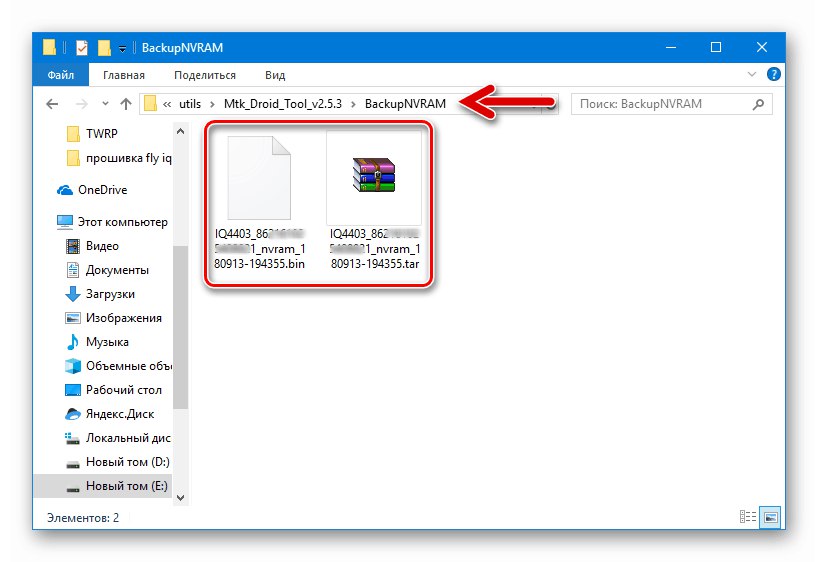Click the Объемные объекты cube icon
Screen dimensions: 818x562
click(x=73, y=366)
